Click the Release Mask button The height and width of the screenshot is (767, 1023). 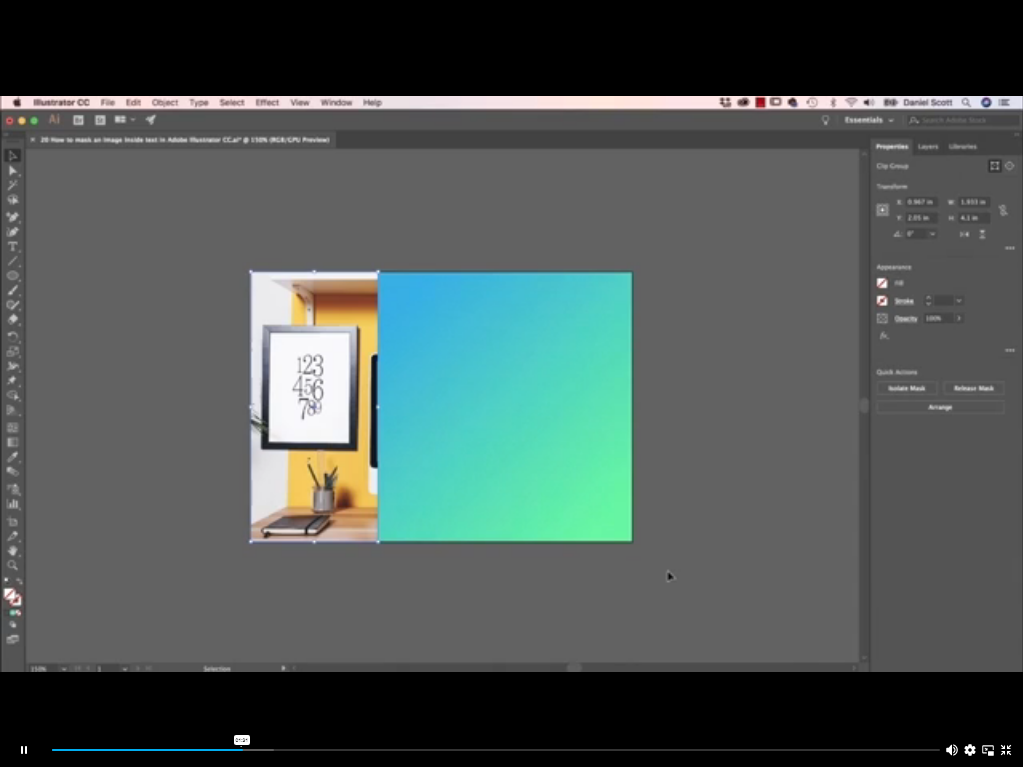(972, 388)
